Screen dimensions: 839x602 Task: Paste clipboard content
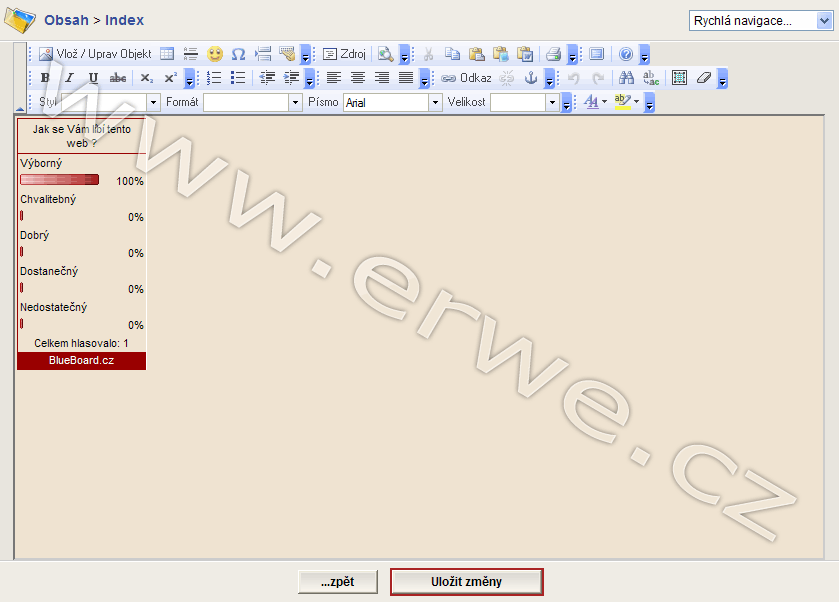point(476,54)
